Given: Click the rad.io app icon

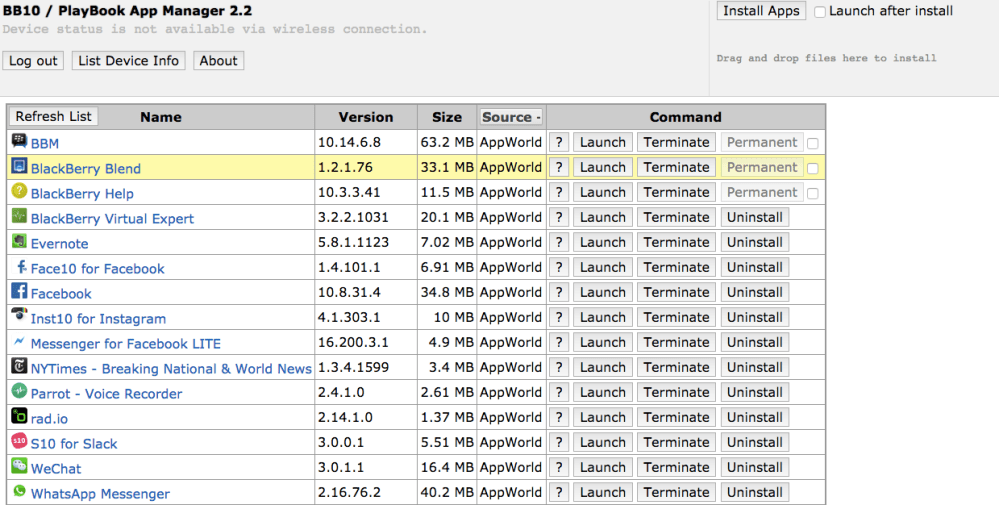Looking at the screenshot, I should point(19,416).
